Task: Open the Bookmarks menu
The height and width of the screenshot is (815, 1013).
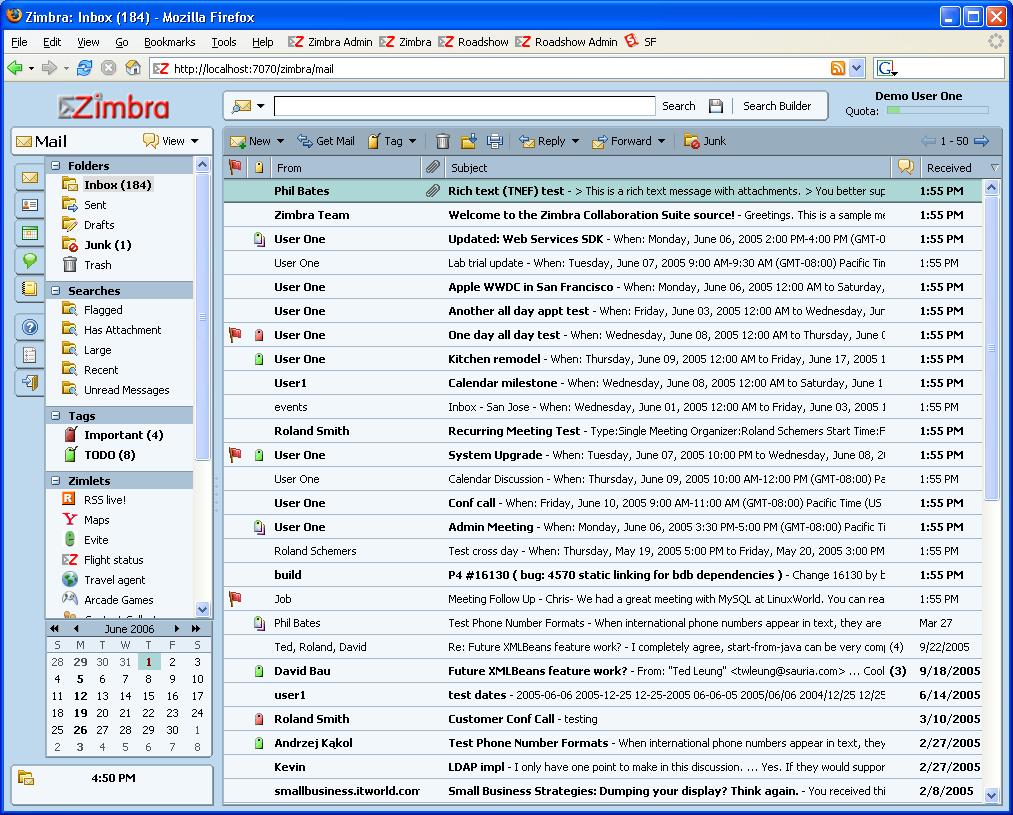Action: [169, 42]
